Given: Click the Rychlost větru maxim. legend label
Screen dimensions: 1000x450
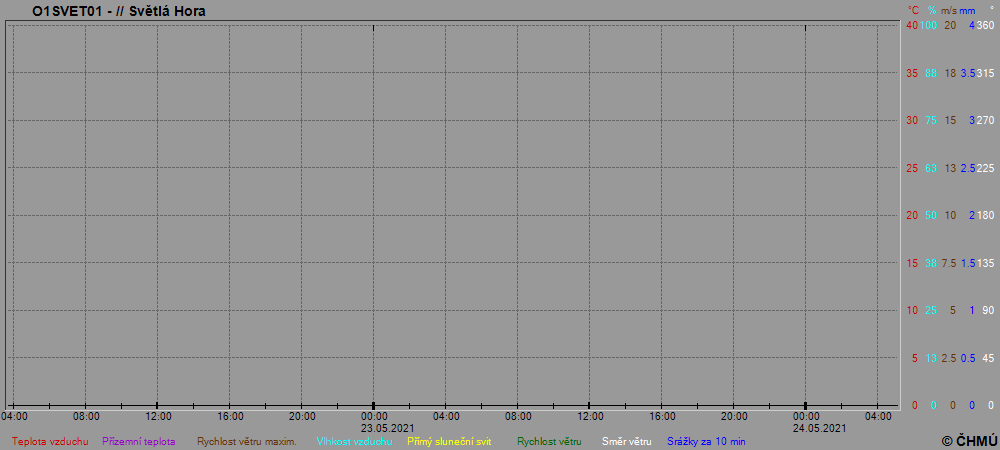Looking at the screenshot, I should tap(246, 441).
